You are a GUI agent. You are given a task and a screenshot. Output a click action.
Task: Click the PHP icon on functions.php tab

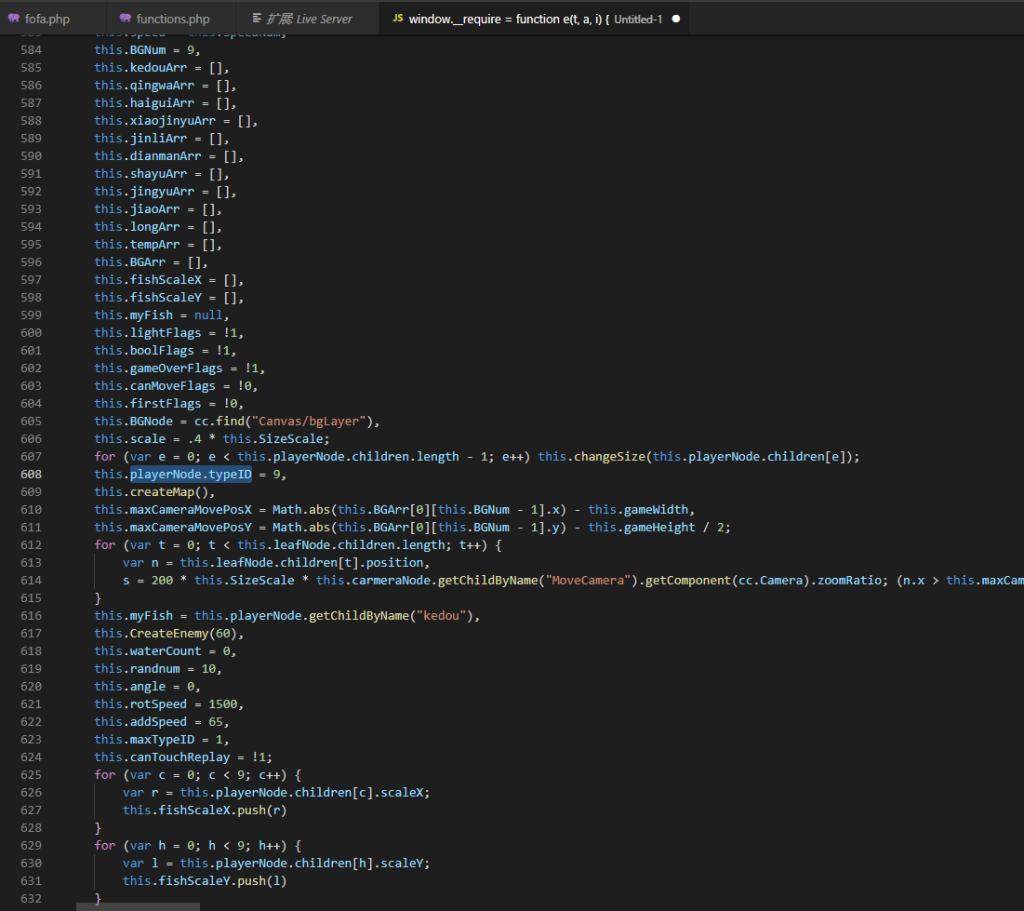click(125, 19)
